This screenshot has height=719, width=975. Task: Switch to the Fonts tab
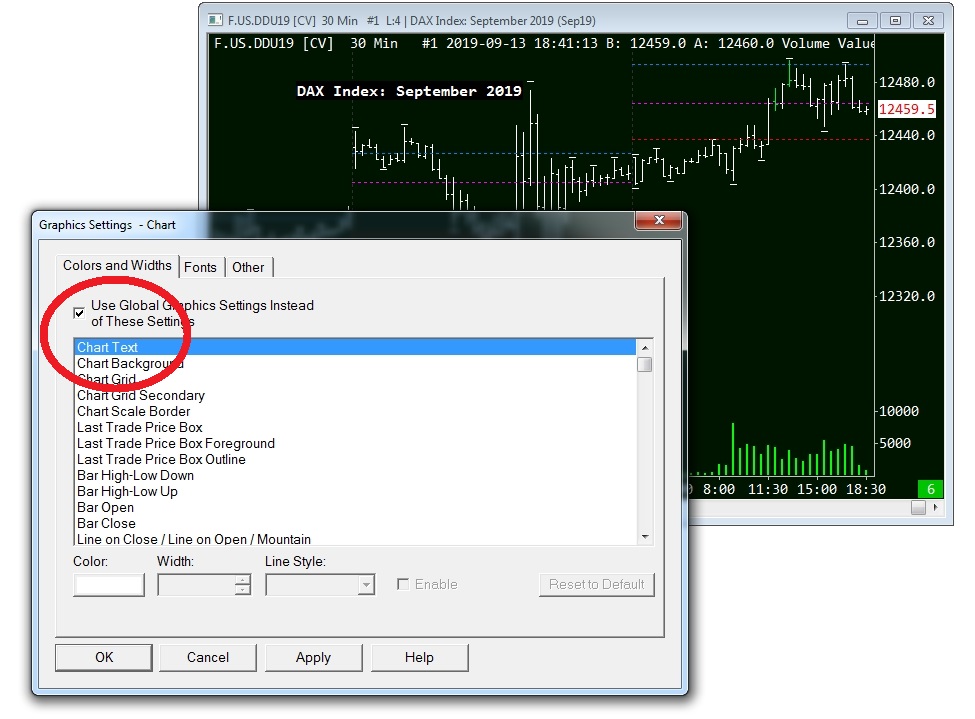200,267
